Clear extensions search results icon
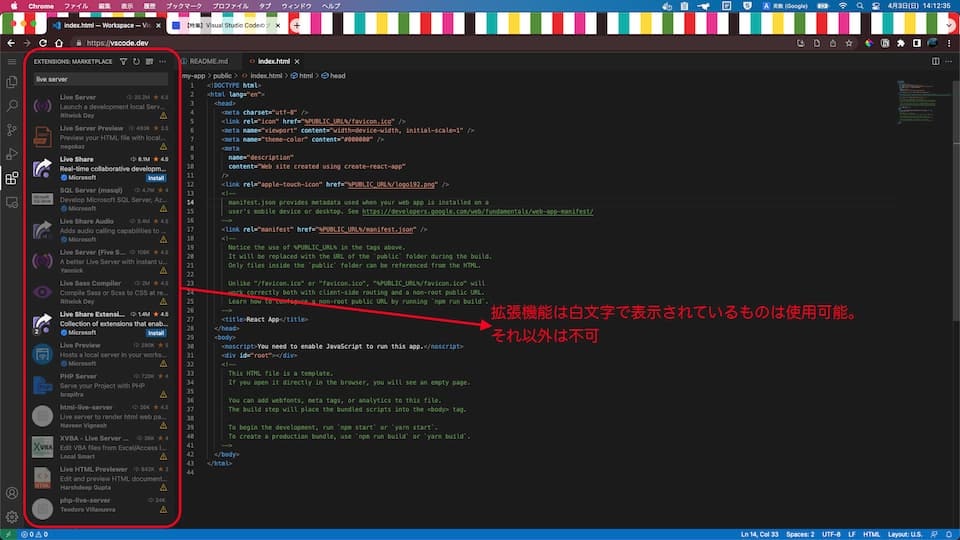Image resolution: width=960 pixels, height=540 pixels. tap(149, 61)
